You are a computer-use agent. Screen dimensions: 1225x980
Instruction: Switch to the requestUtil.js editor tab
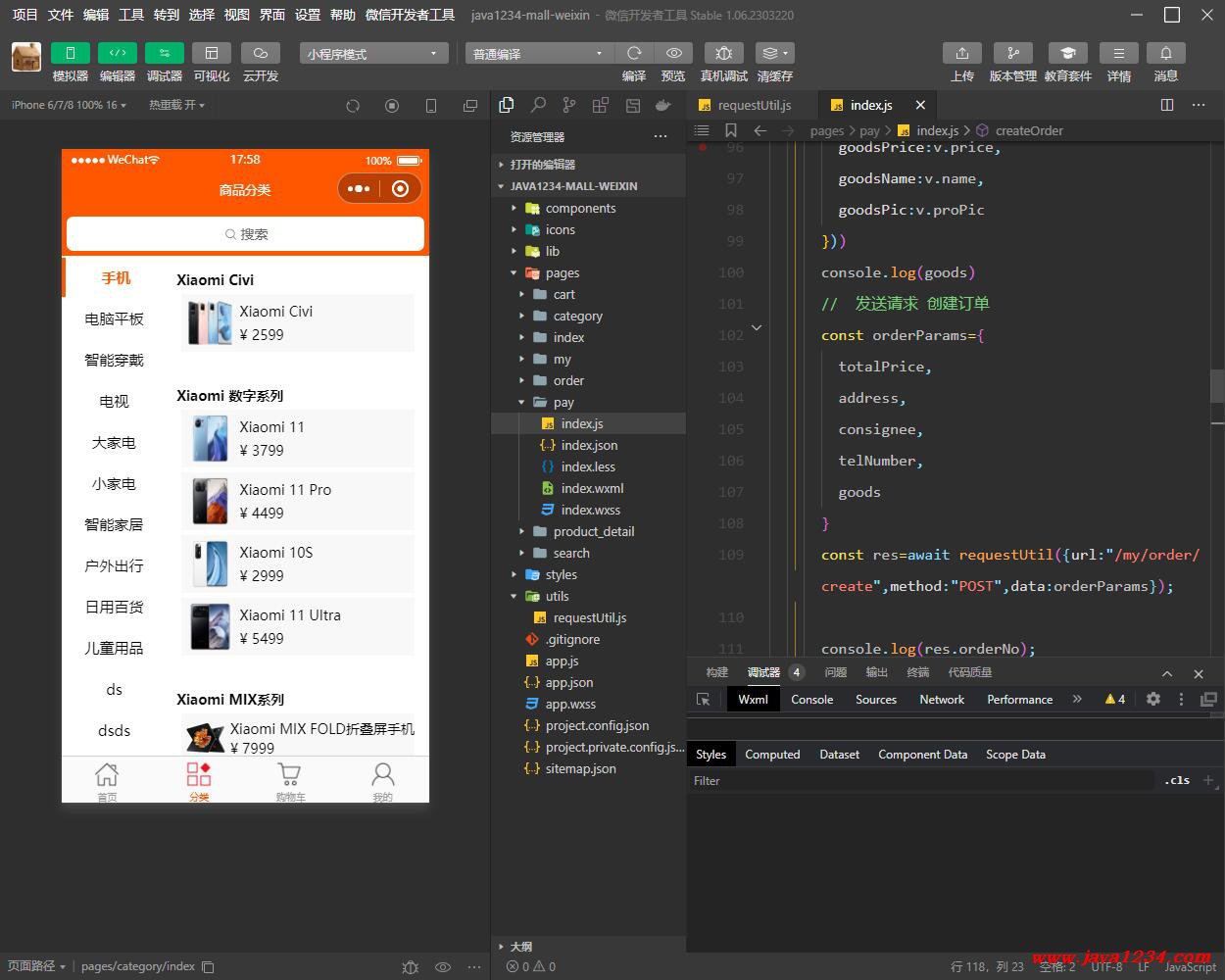[753, 105]
